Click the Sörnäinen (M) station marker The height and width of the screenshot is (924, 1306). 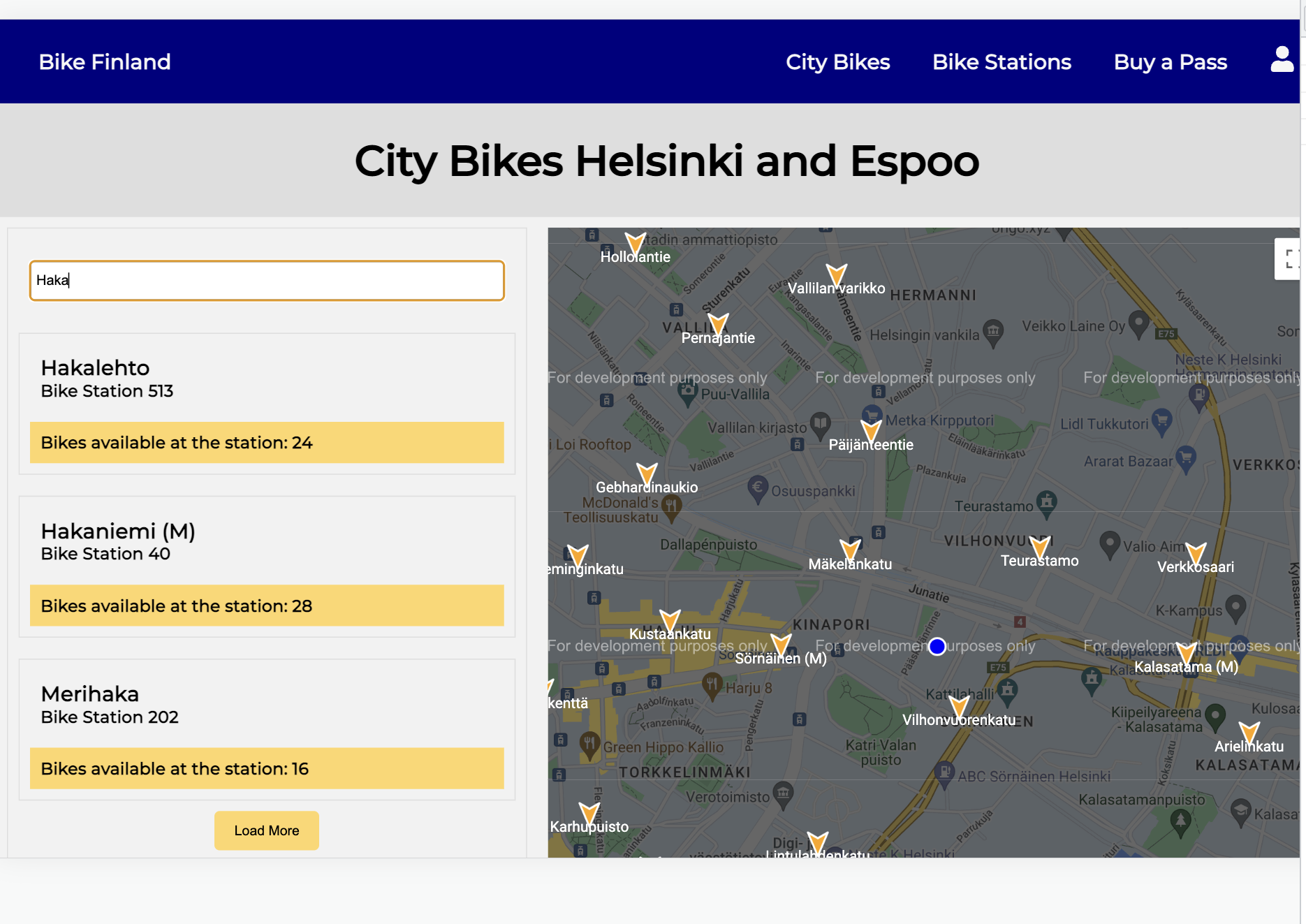point(782,643)
